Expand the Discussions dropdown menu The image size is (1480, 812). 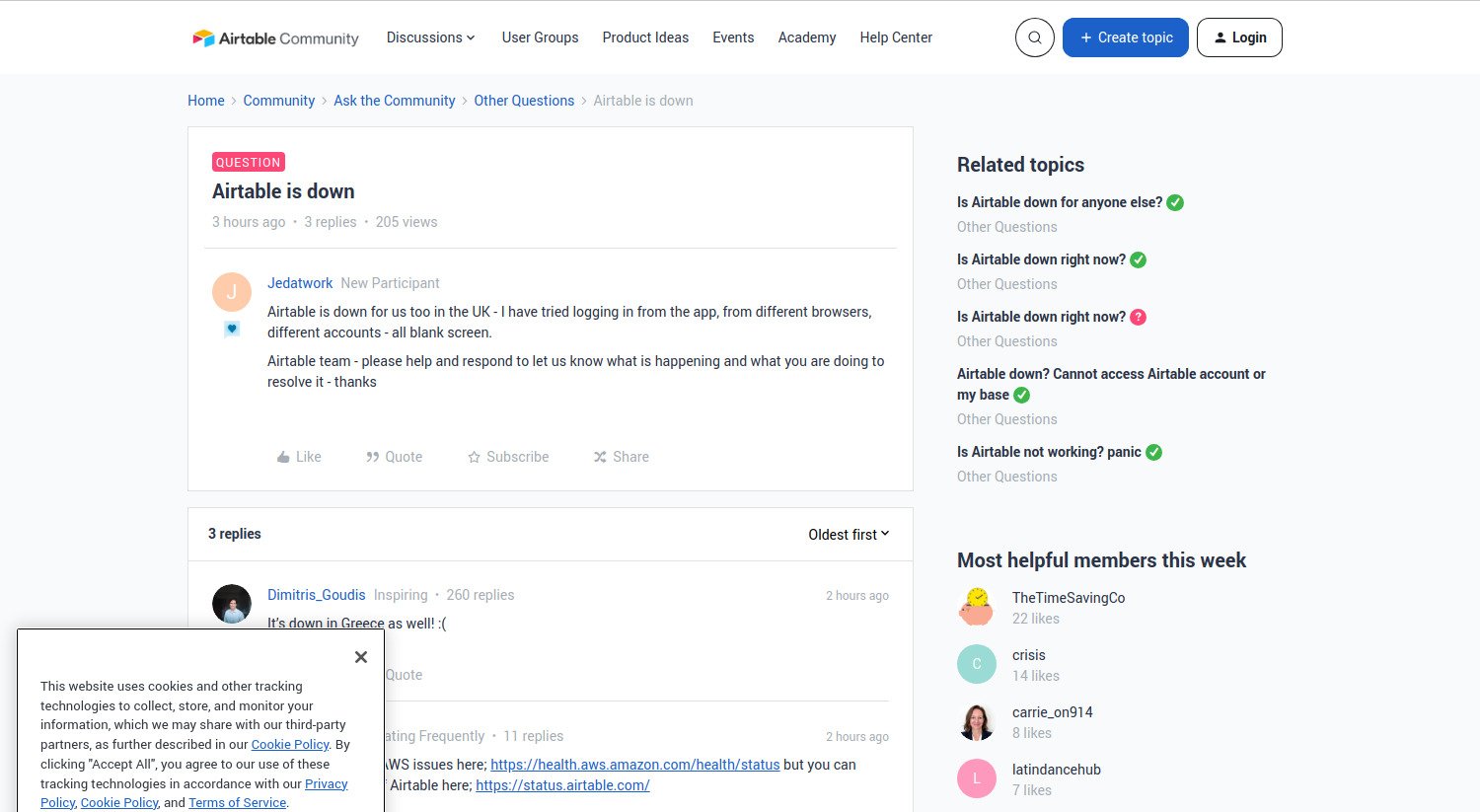pos(430,37)
